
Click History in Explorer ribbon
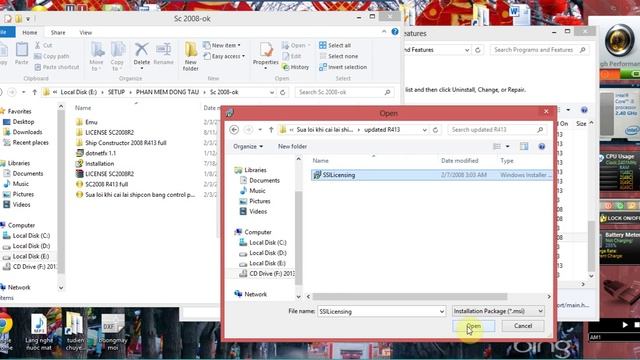click(x=296, y=67)
